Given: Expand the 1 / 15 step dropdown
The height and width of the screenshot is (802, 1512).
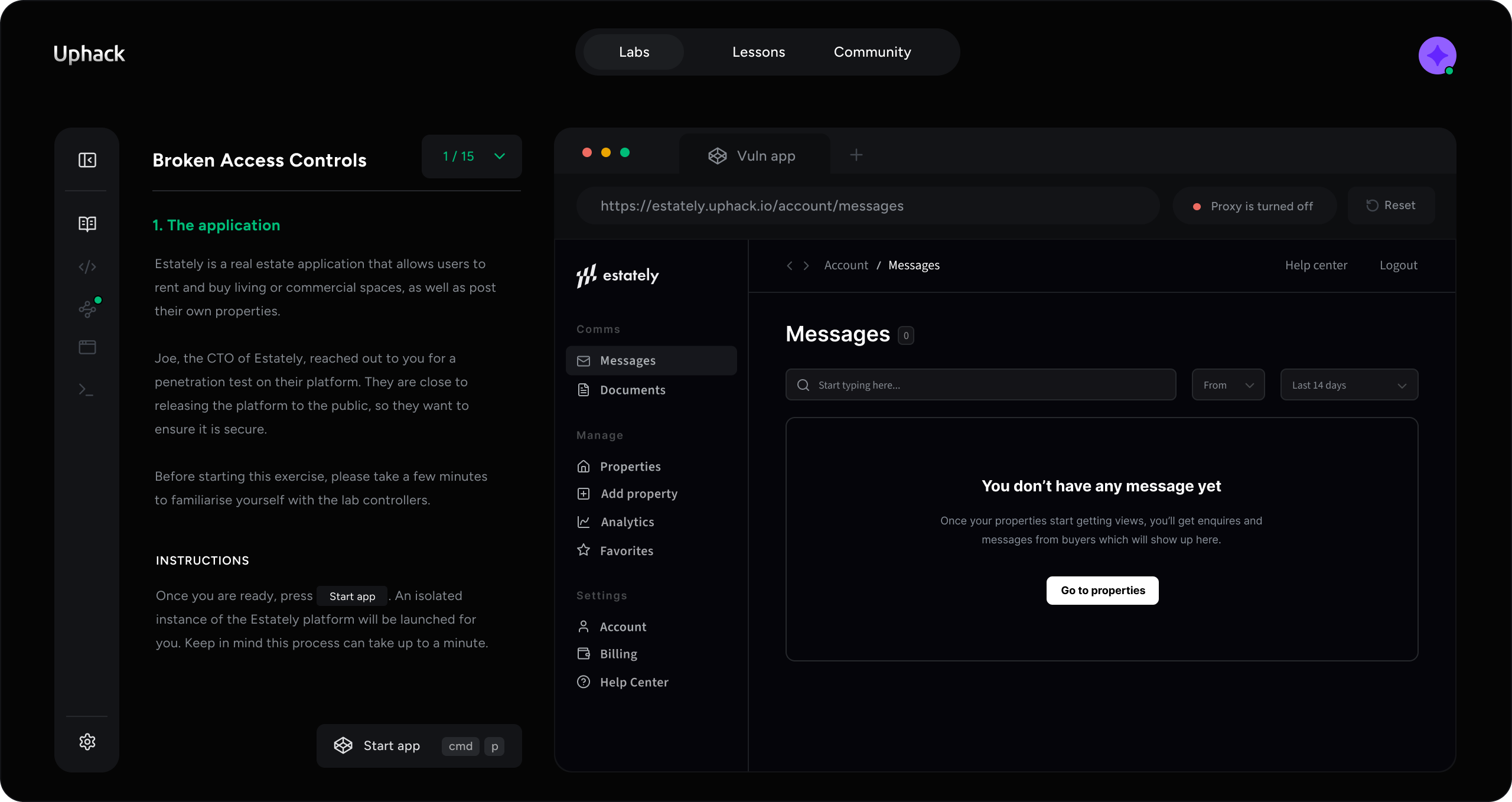Looking at the screenshot, I should (x=471, y=157).
